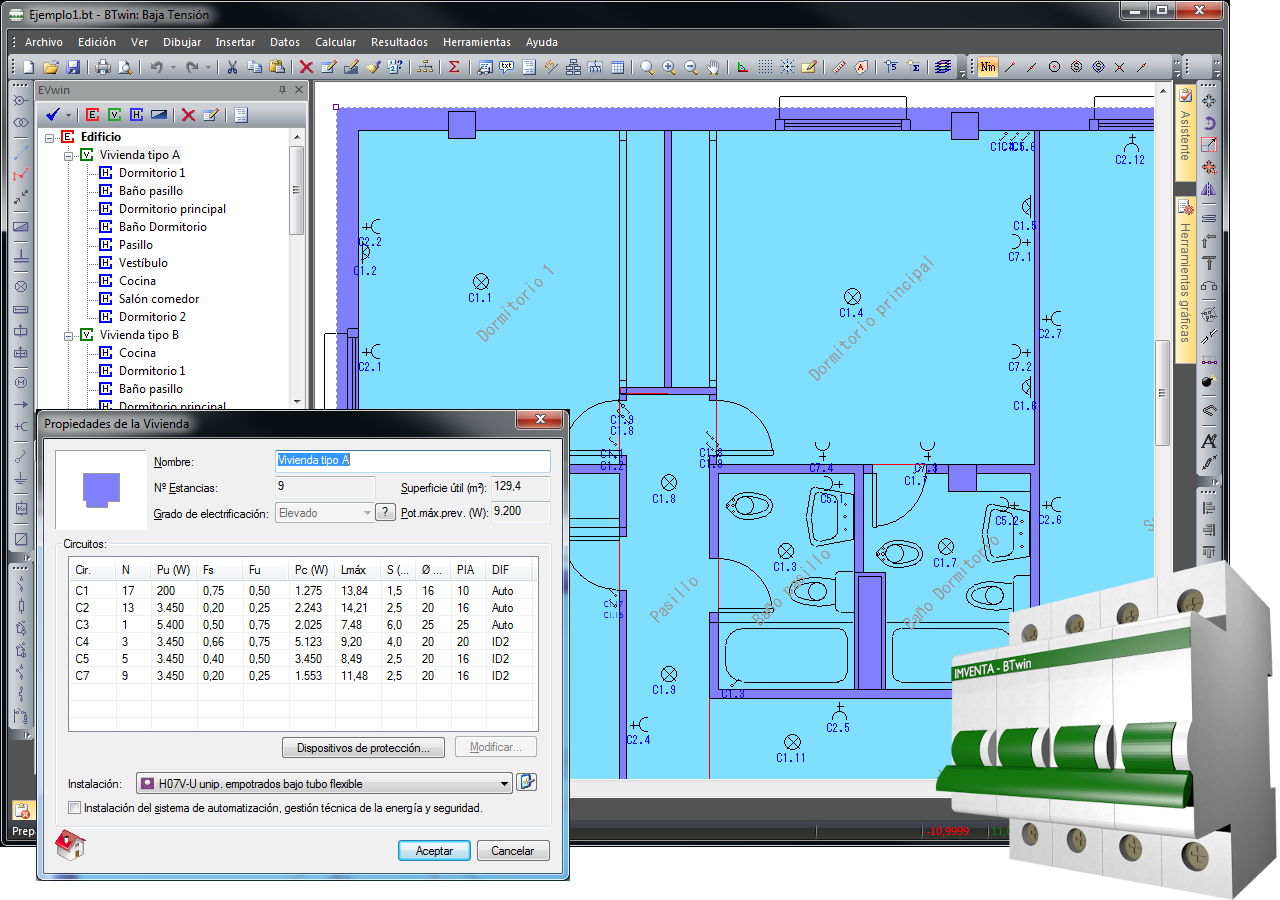This screenshot has width=1280, height=900.
Task: Click the Aceptar button
Action: 434,851
